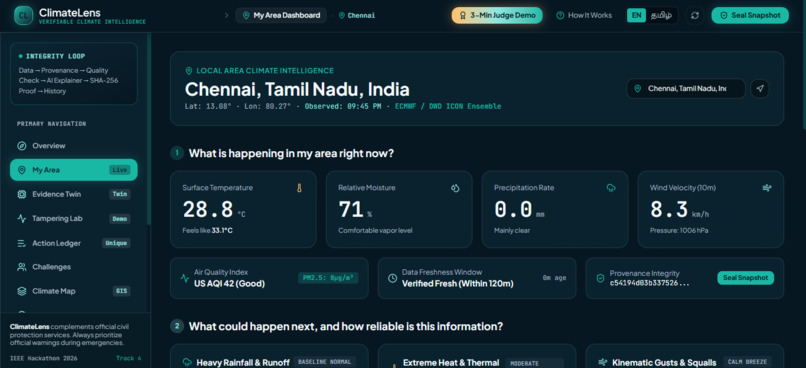Click the Live badge on My Area
This screenshot has height=368, width=806.
click(x=119, y=170)
